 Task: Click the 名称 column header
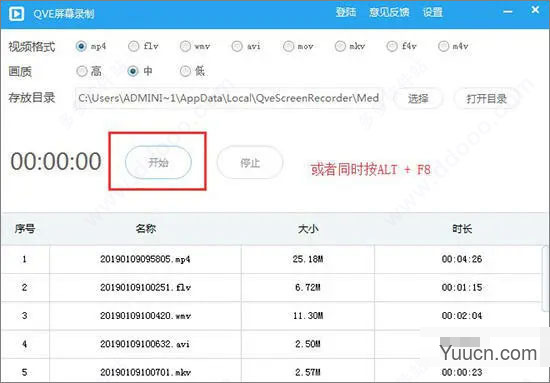pyautogui.click(x=146, y=229)
